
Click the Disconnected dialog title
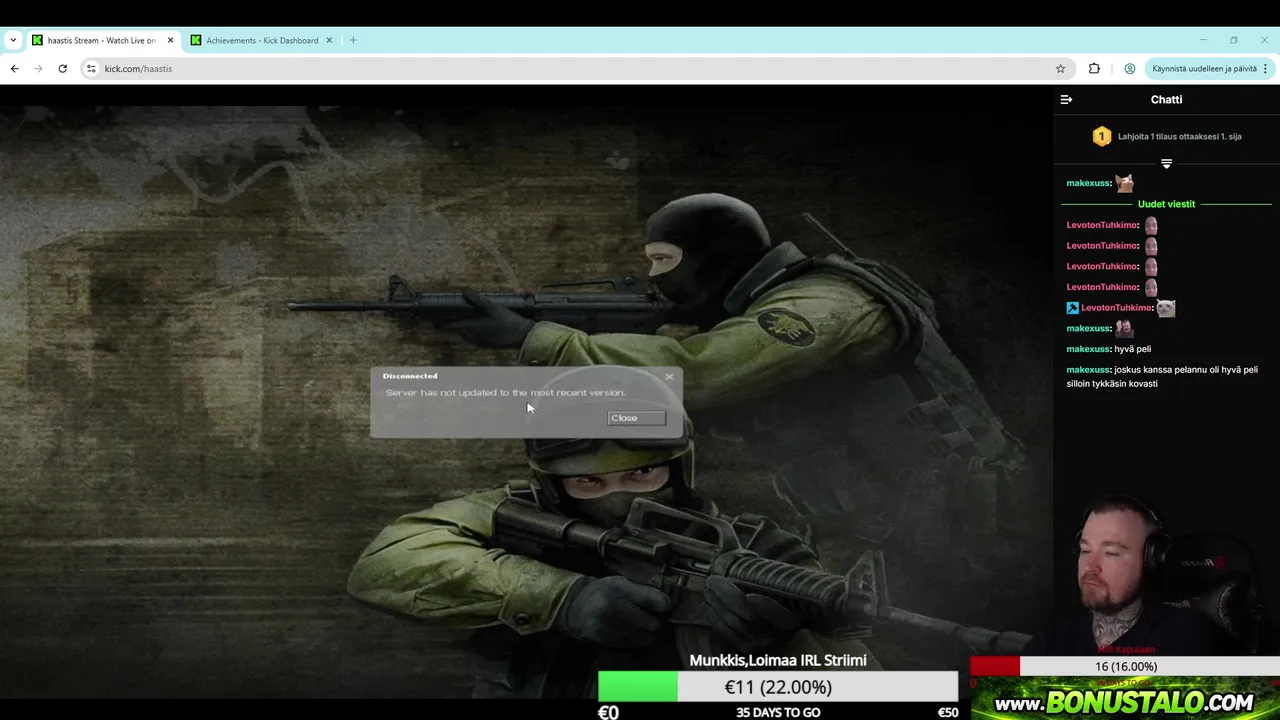[410, 376]
